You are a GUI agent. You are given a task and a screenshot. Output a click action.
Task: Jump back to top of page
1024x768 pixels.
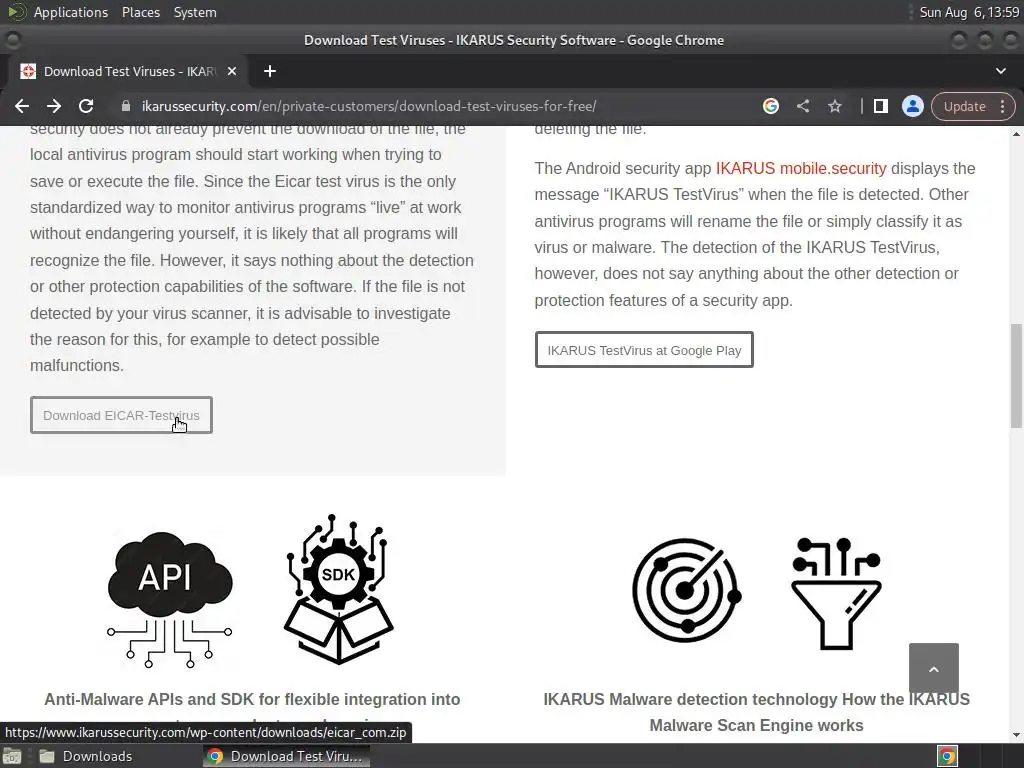(x=934, y=667)
